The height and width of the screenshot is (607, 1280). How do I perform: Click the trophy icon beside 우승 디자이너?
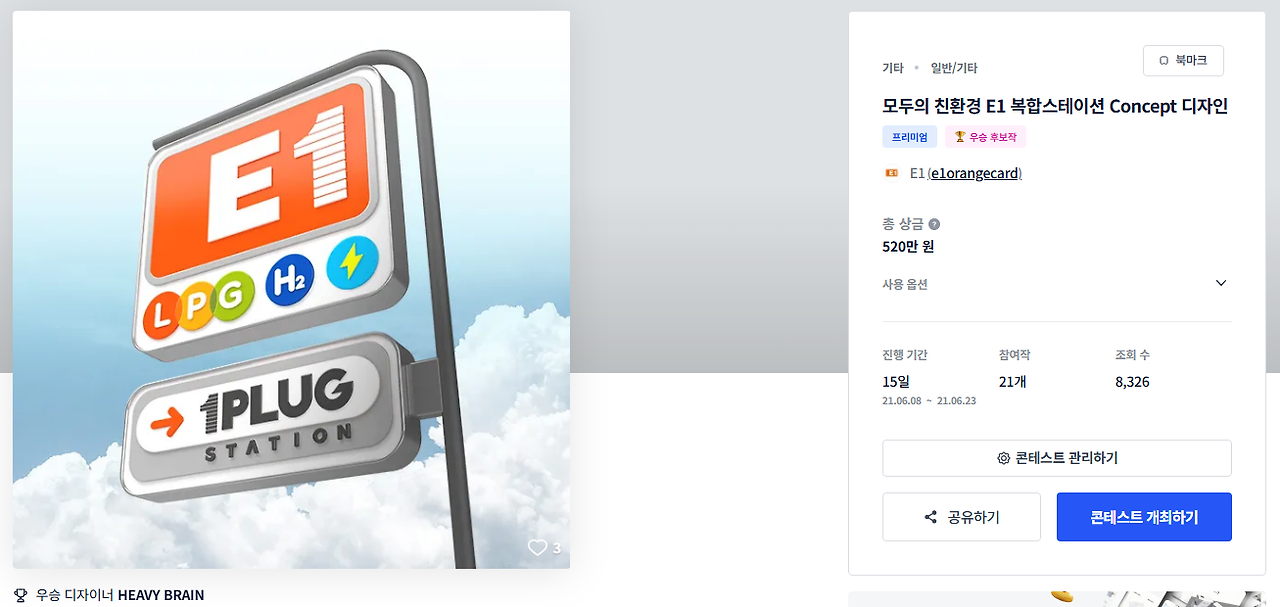pyautogui.click(x=21, y=595)
